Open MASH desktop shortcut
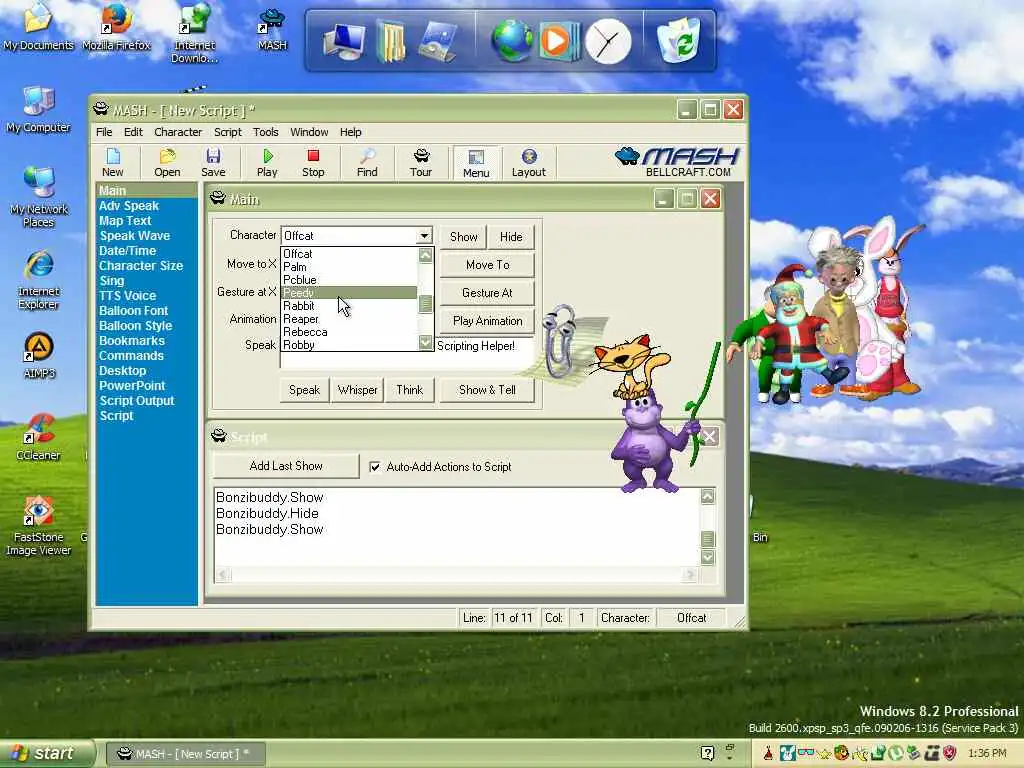This screenshot has width=1024, height=768. click(272, 30)
